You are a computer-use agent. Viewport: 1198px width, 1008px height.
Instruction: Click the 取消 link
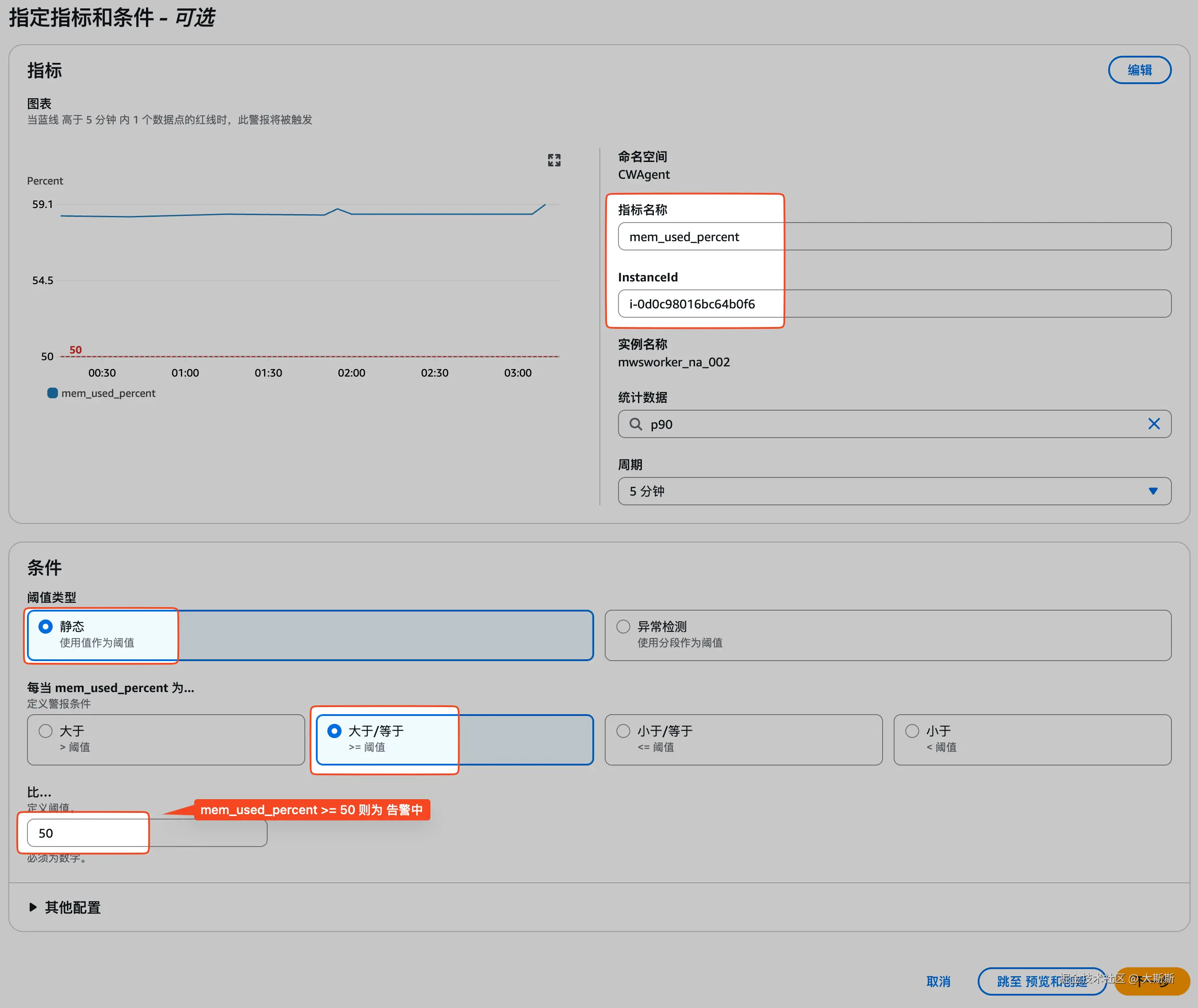(x=938, y=982)
